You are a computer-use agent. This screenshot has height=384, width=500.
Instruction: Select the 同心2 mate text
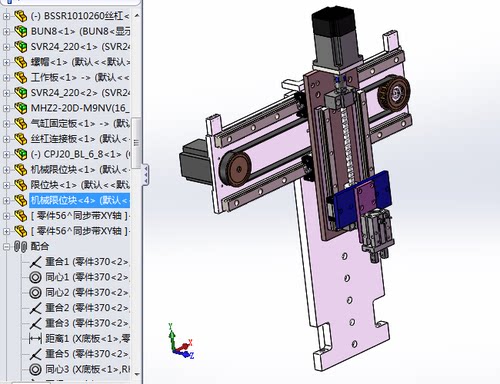point(87,293)
